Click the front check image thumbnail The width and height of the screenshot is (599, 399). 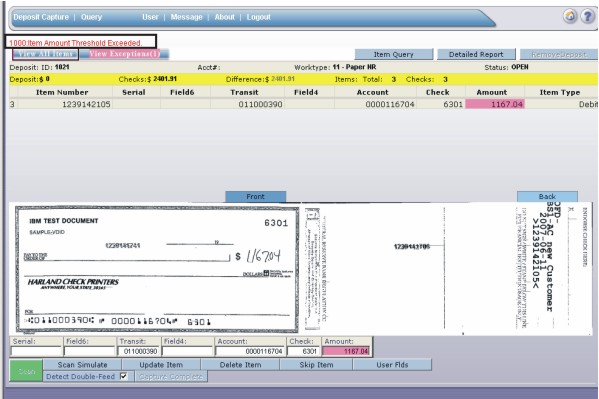157,269
